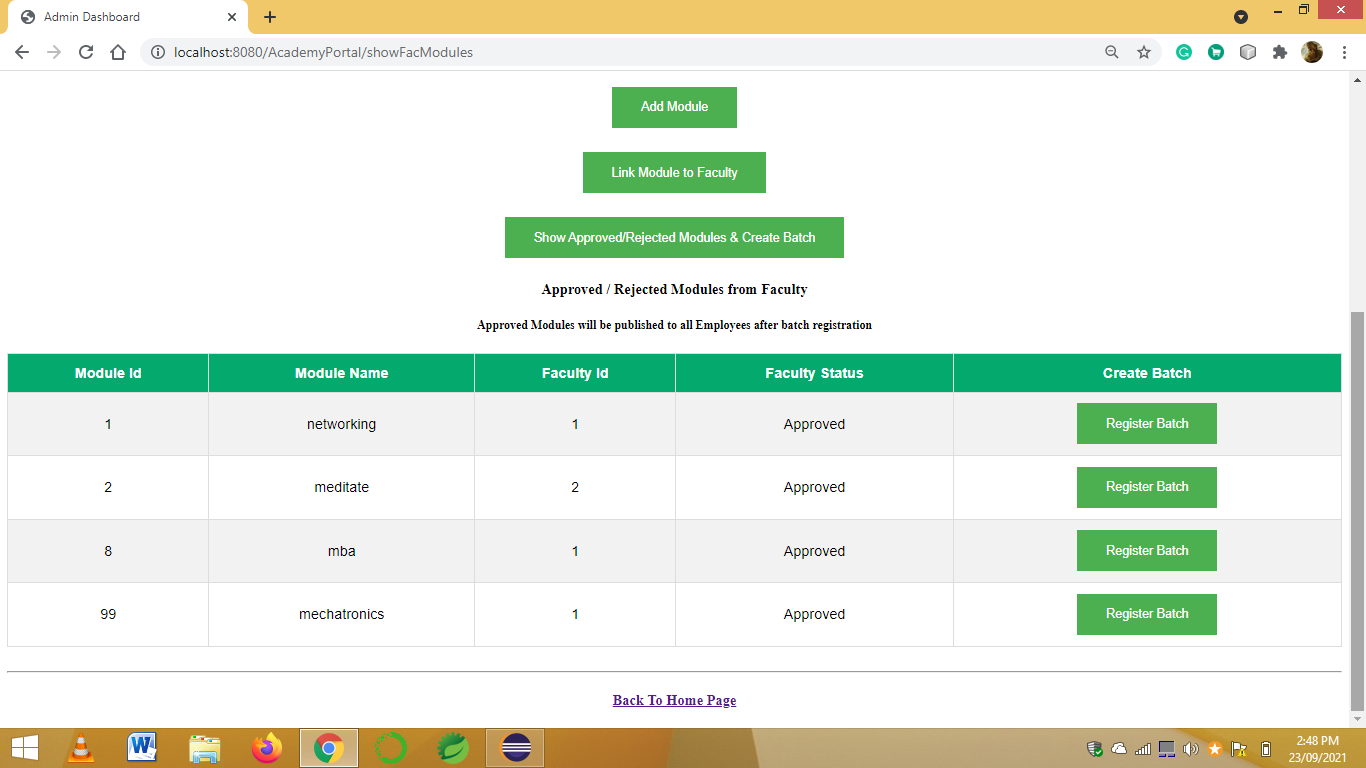1366x768 pixels.
Task: Register Batch for networking module
Action: click(1147, 424)
